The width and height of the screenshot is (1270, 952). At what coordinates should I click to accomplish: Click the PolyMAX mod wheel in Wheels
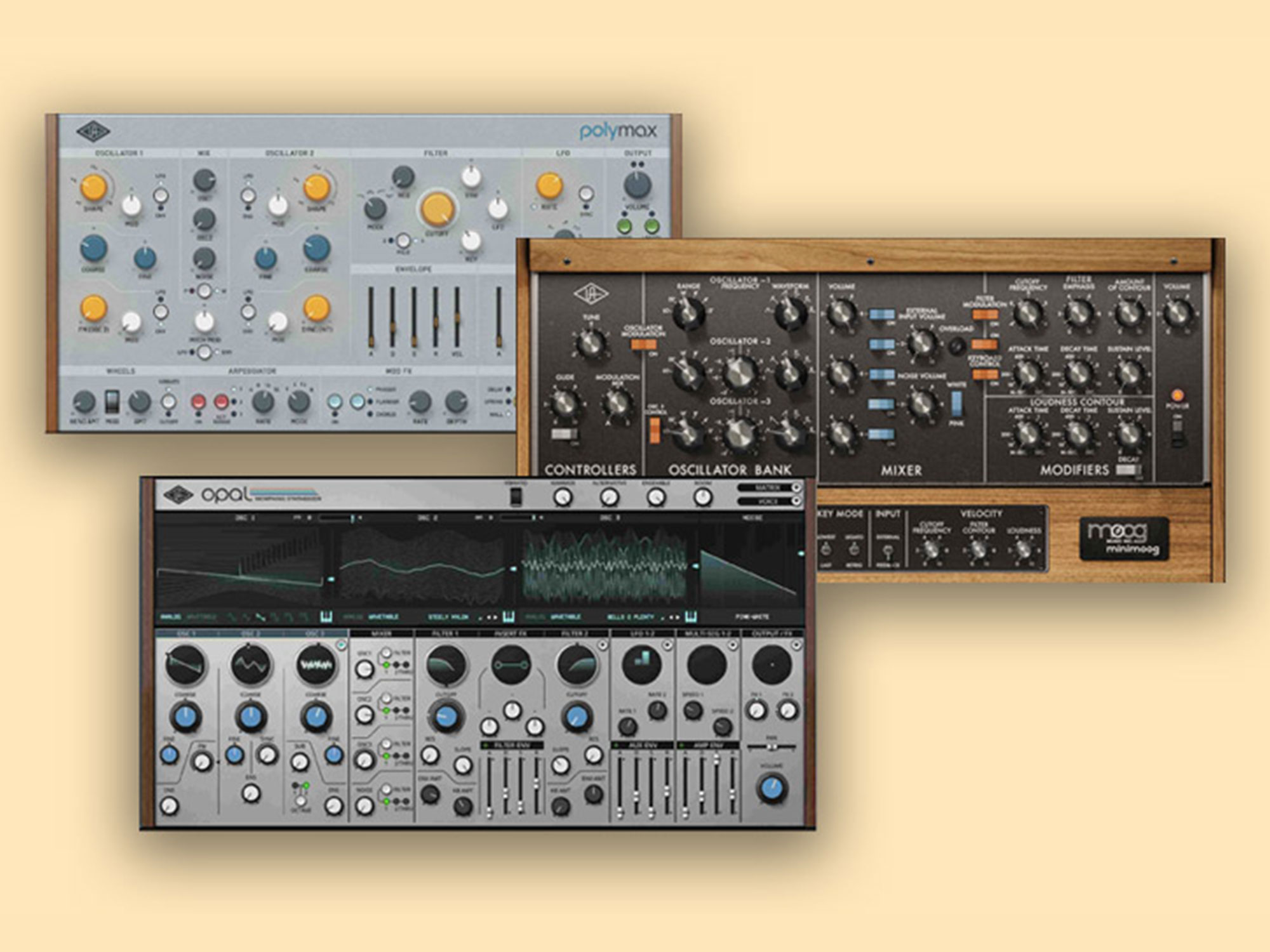pos(112,400)
